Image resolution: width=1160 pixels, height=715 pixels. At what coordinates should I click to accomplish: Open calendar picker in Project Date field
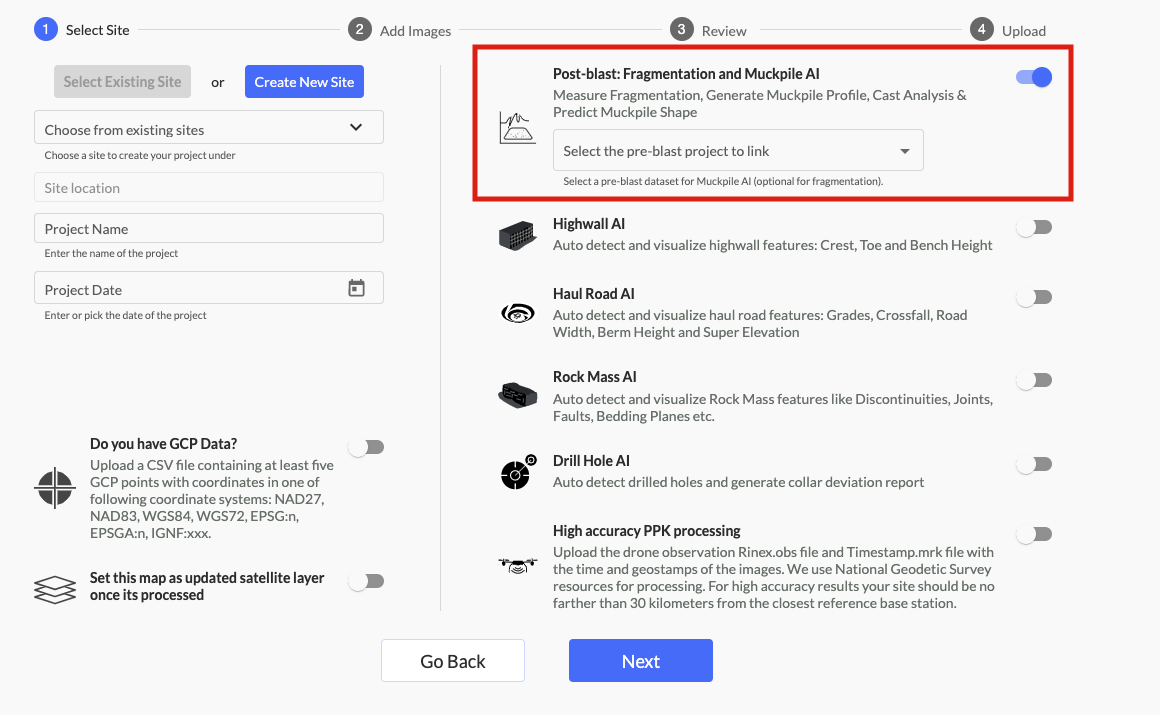pos(357,289)
